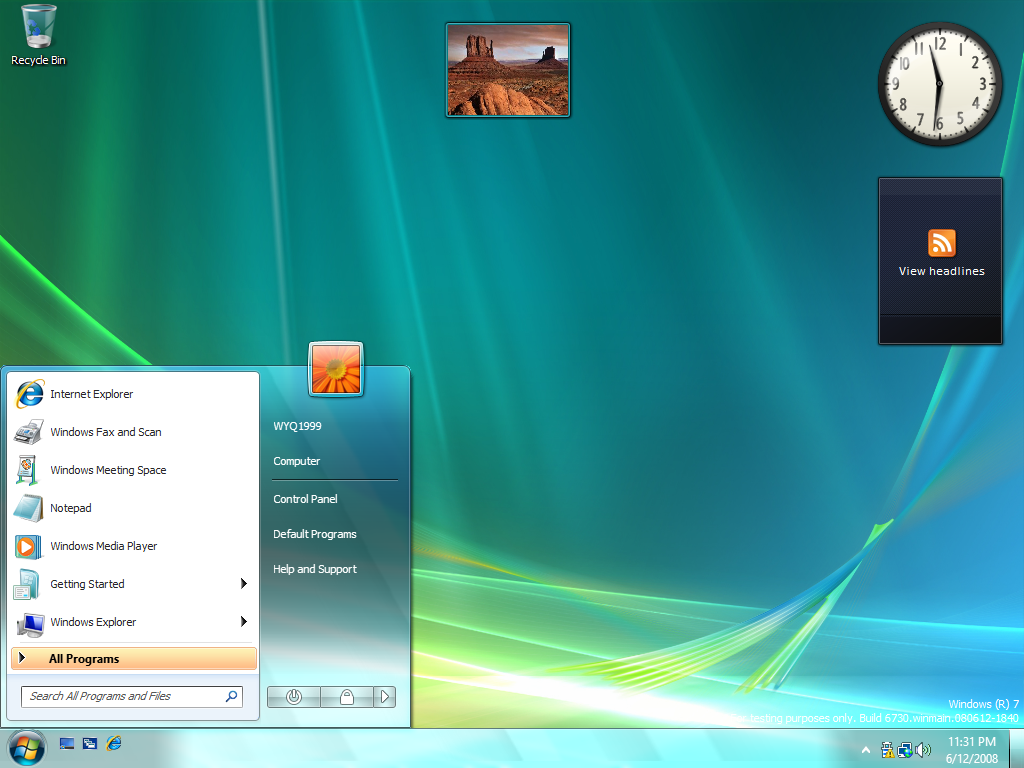1024x768 pixels.
Task: Open Internet Explorer from the Start menu
Action: click(x=91, y=394)
